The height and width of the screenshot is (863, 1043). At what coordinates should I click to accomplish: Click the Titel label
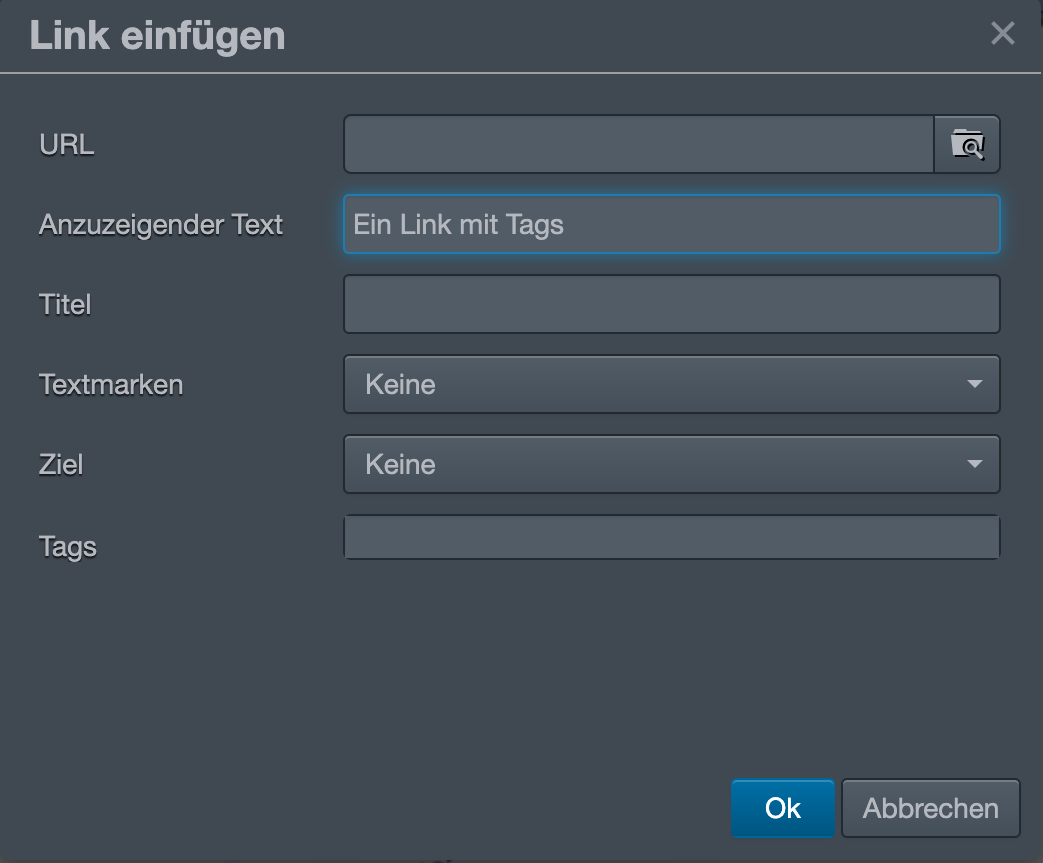click(65, 304)
